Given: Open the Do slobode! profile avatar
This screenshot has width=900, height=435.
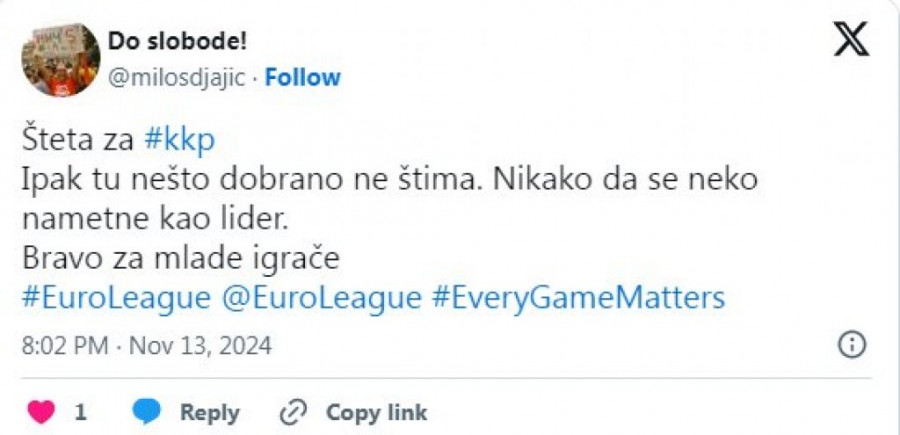Looking at the screenshot, I should (x=60, y=60).
